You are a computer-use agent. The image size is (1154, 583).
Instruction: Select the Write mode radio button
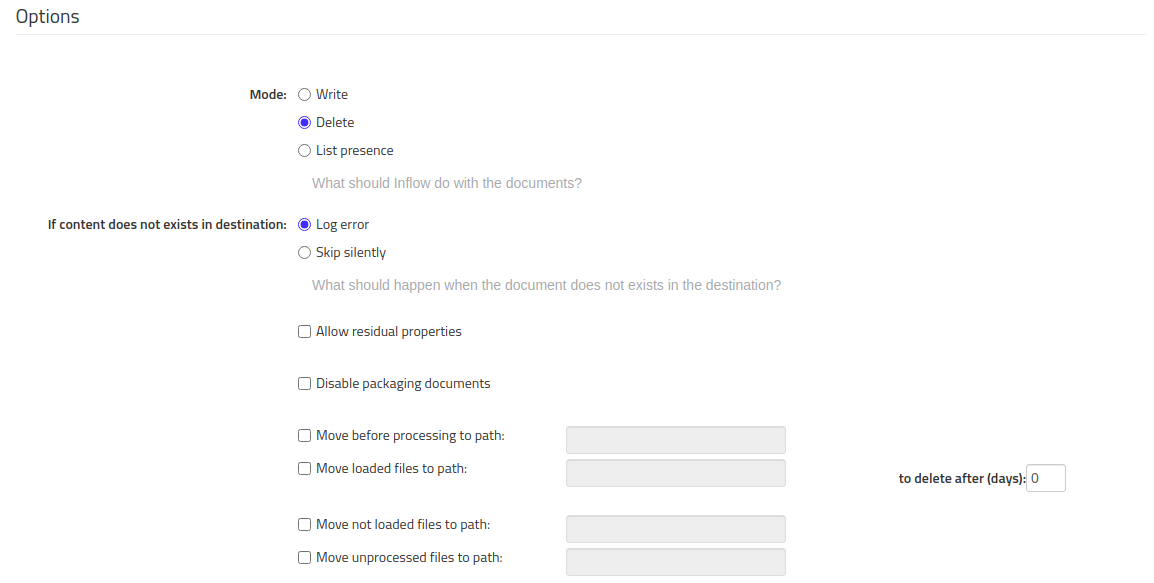click(304, 94)
